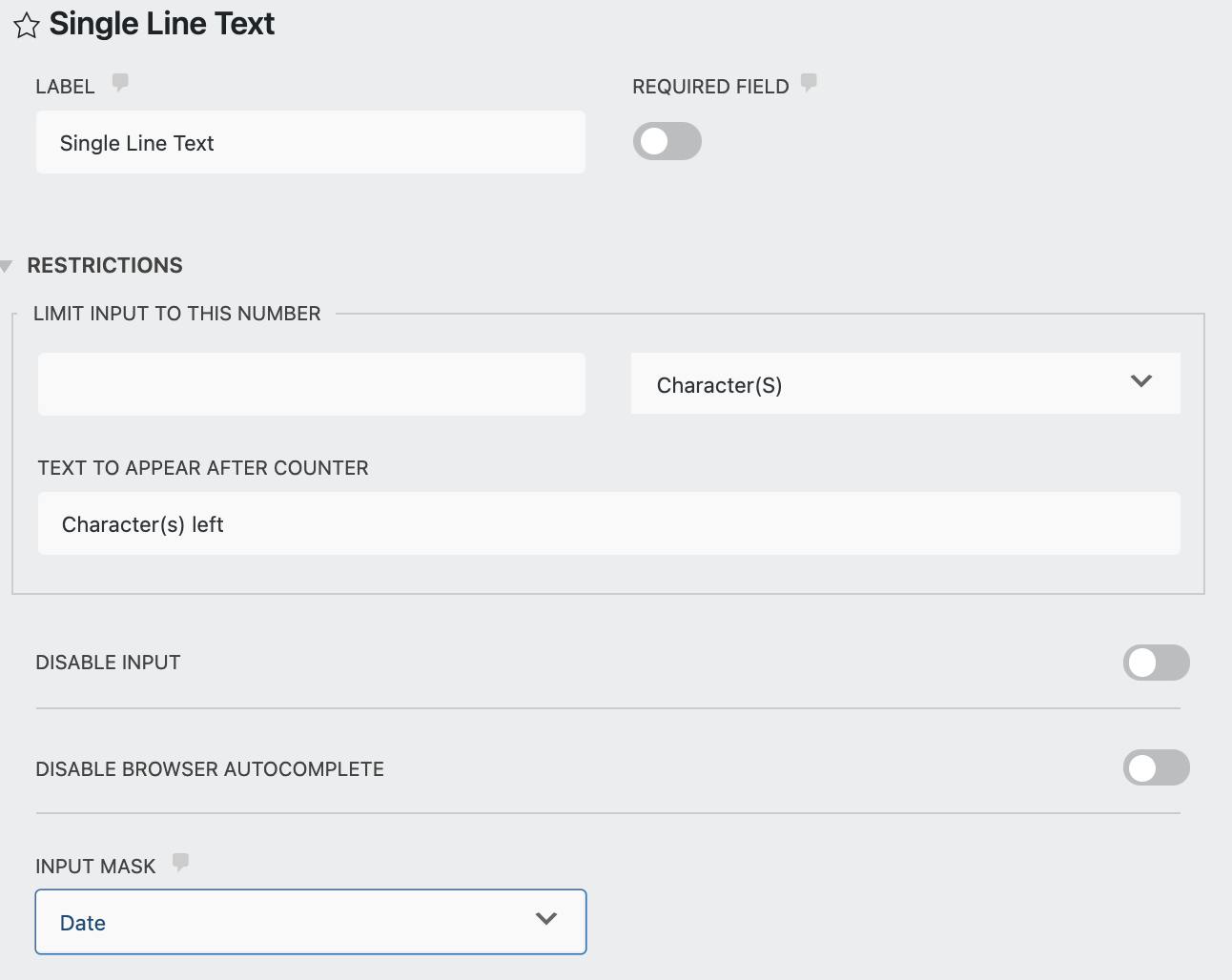
Task: Click the Single Line Text label input
Action: point(310,142)
